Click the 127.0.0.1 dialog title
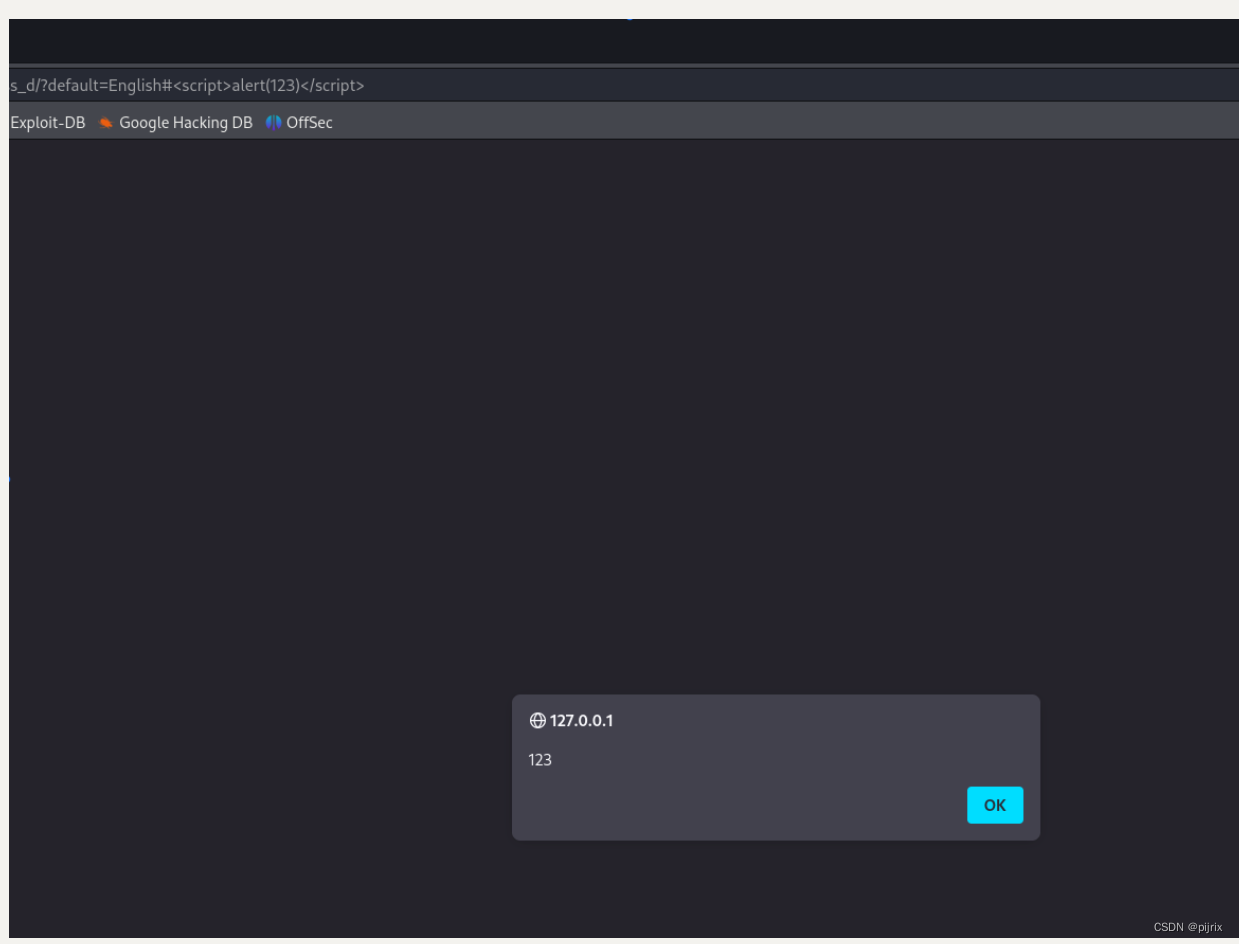This screenshot has height=944, width=1239. (581, 721)
